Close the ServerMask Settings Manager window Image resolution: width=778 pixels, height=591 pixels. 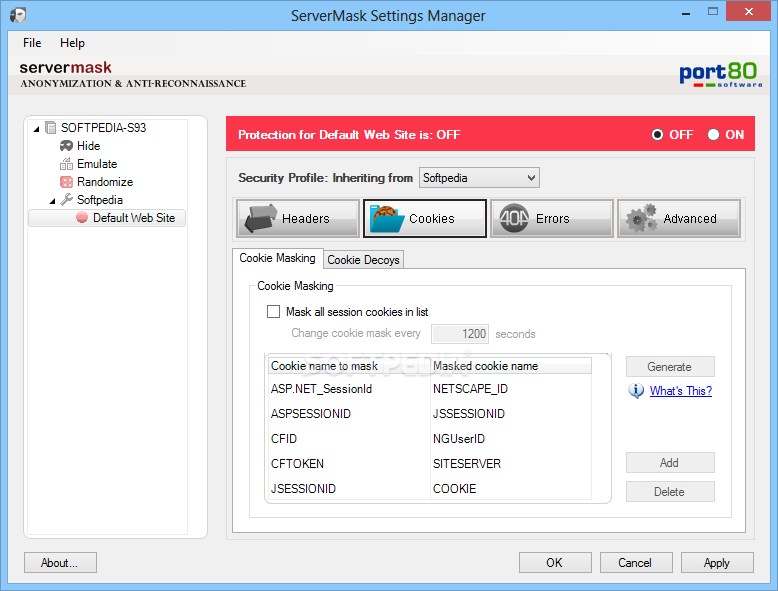coord(749,11)
